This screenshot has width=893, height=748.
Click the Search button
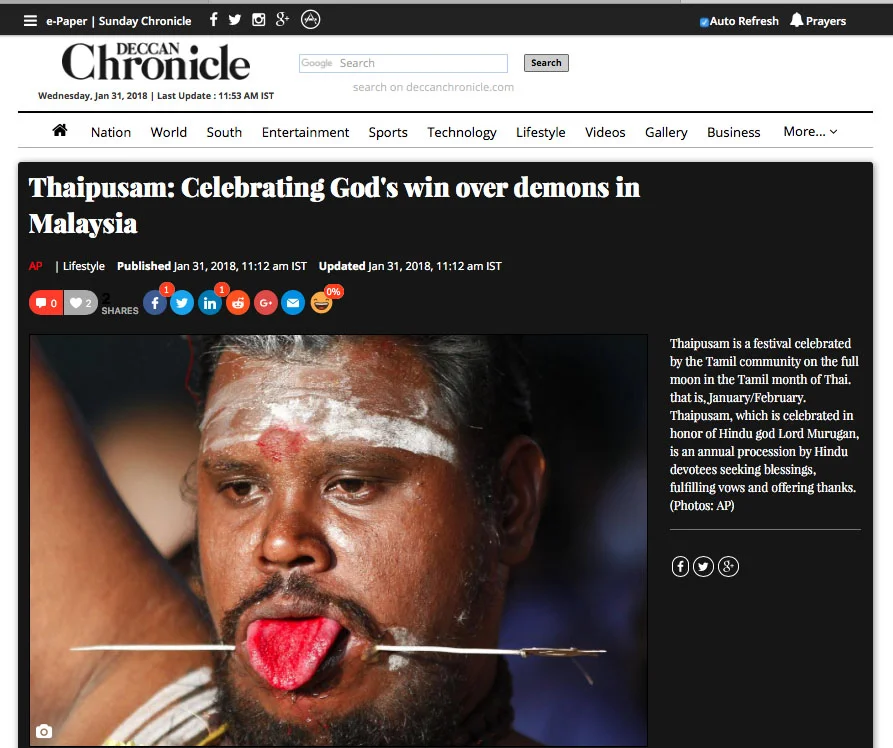point(546,63)
